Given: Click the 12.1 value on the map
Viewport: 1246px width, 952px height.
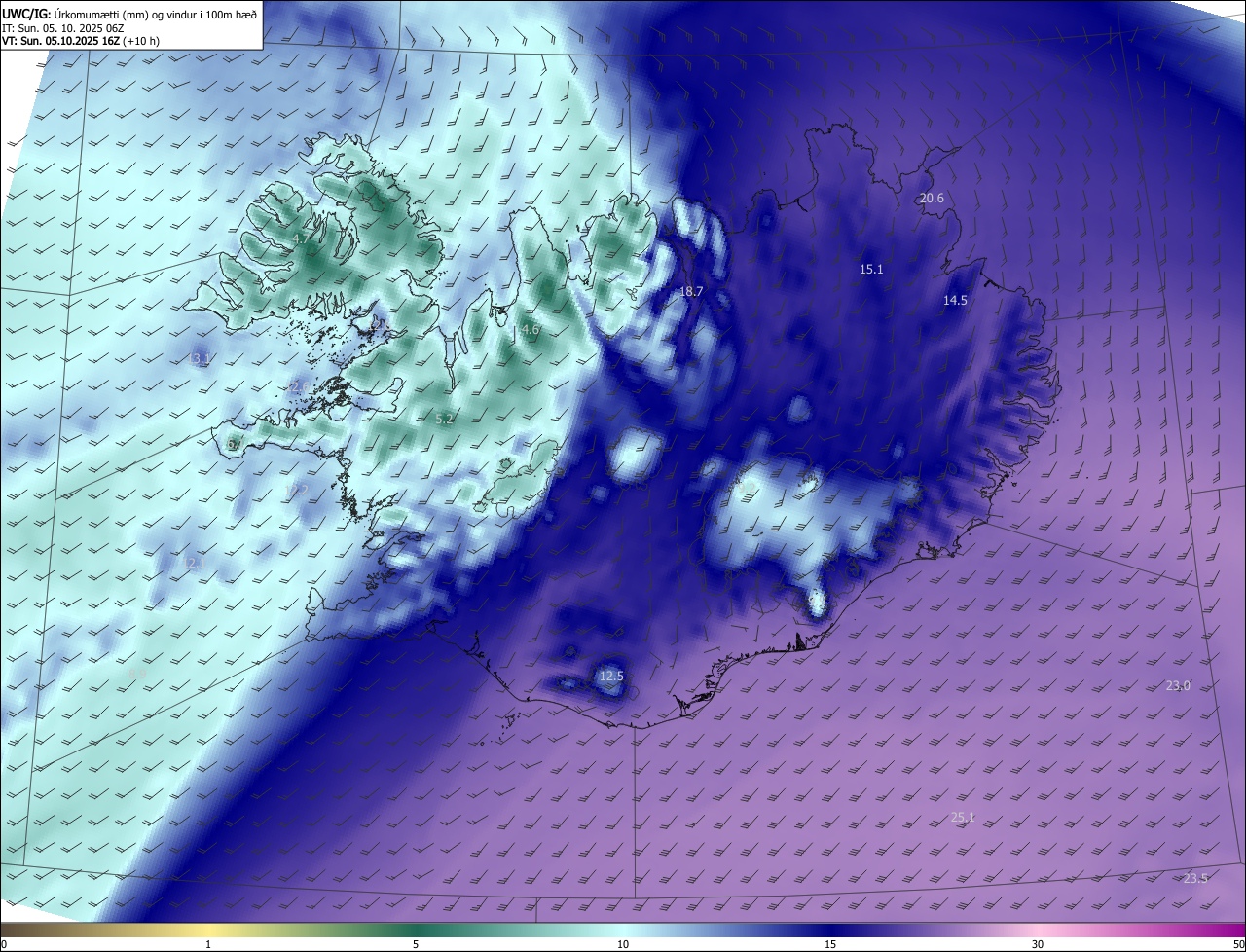Looking at the screenshot, I should (195, 563).
